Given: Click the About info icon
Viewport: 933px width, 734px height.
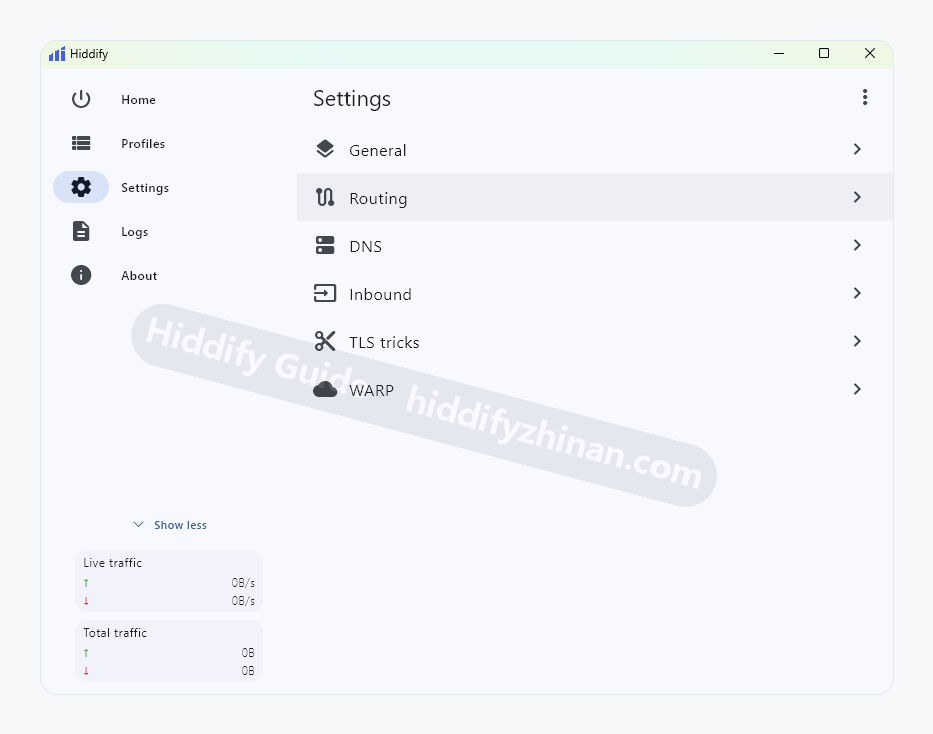Looking at the screenshot, I should (x=81, y=275).
